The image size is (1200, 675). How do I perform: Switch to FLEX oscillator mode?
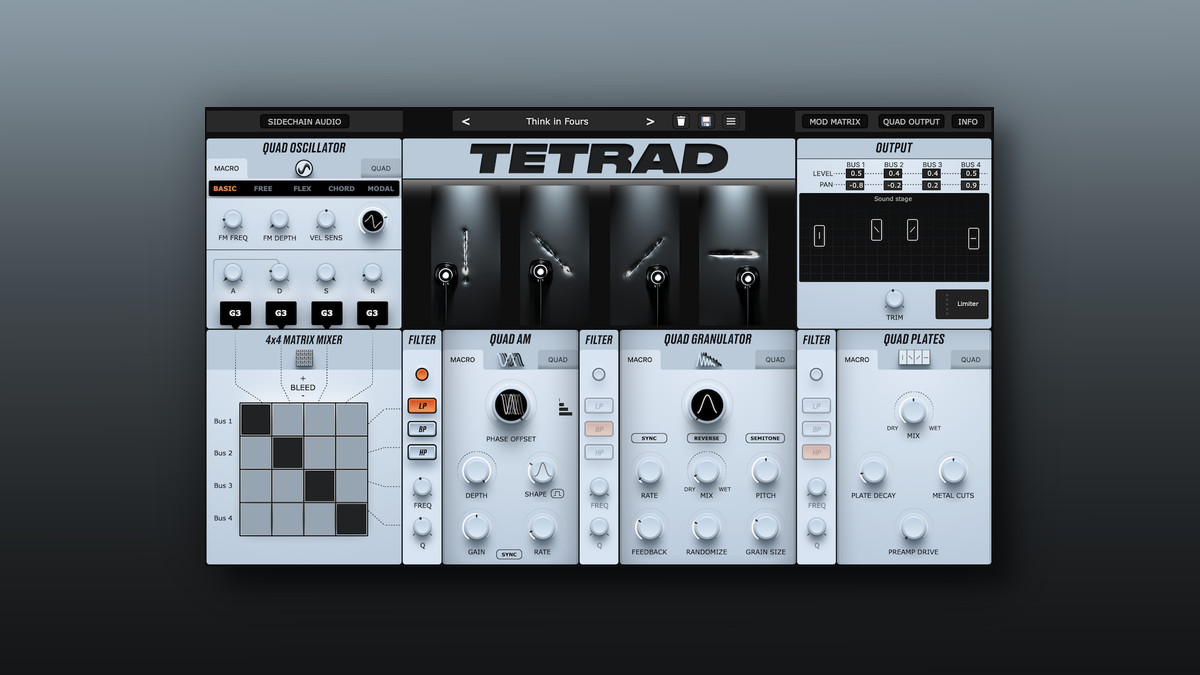pos(302,188)
